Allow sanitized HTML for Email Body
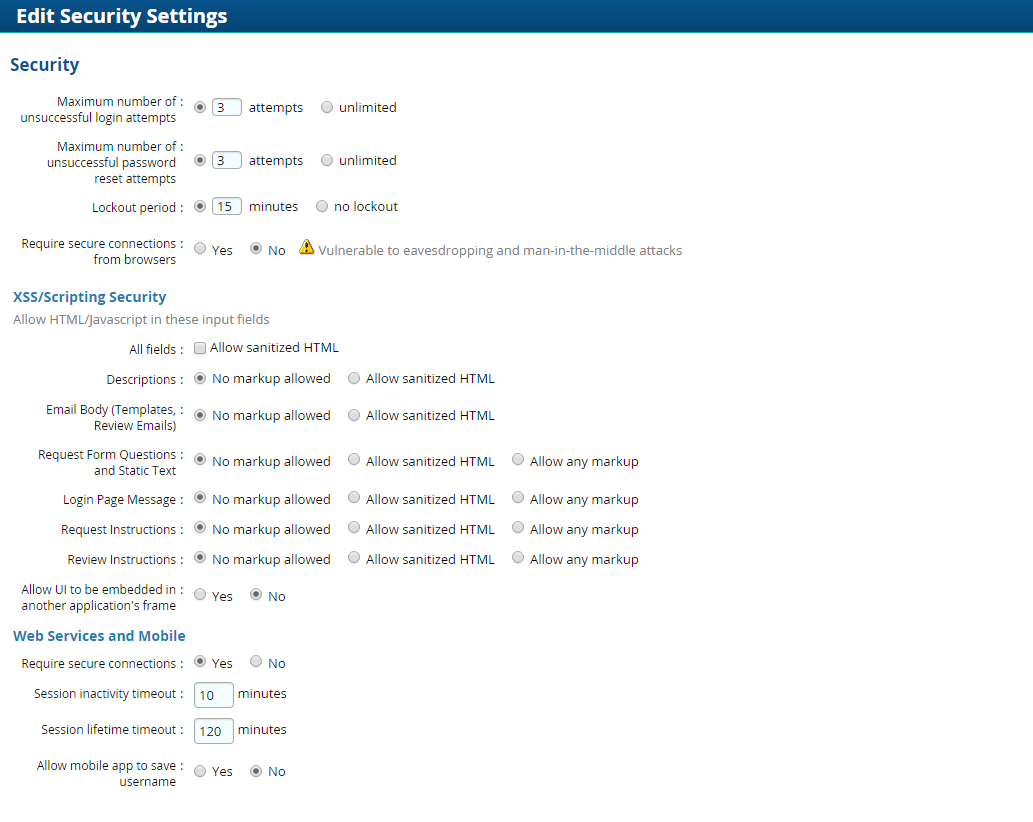The height and width of the screenshot is (822, 1033). [354, 415]
